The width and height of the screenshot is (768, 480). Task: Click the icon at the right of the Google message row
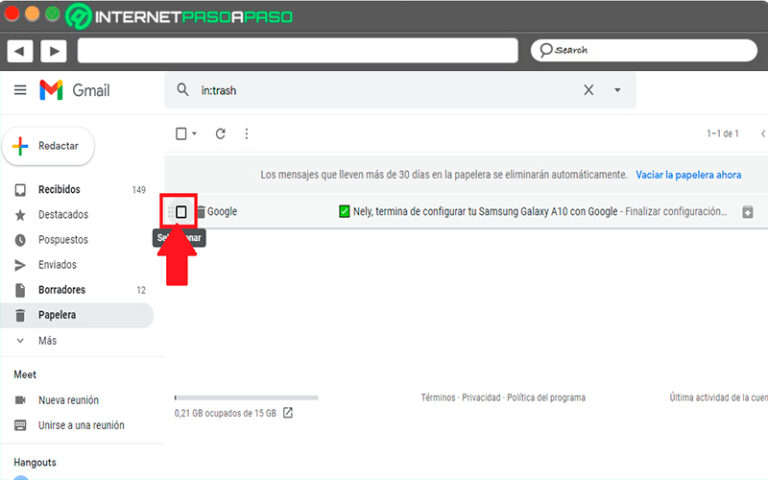coord(747,212)
